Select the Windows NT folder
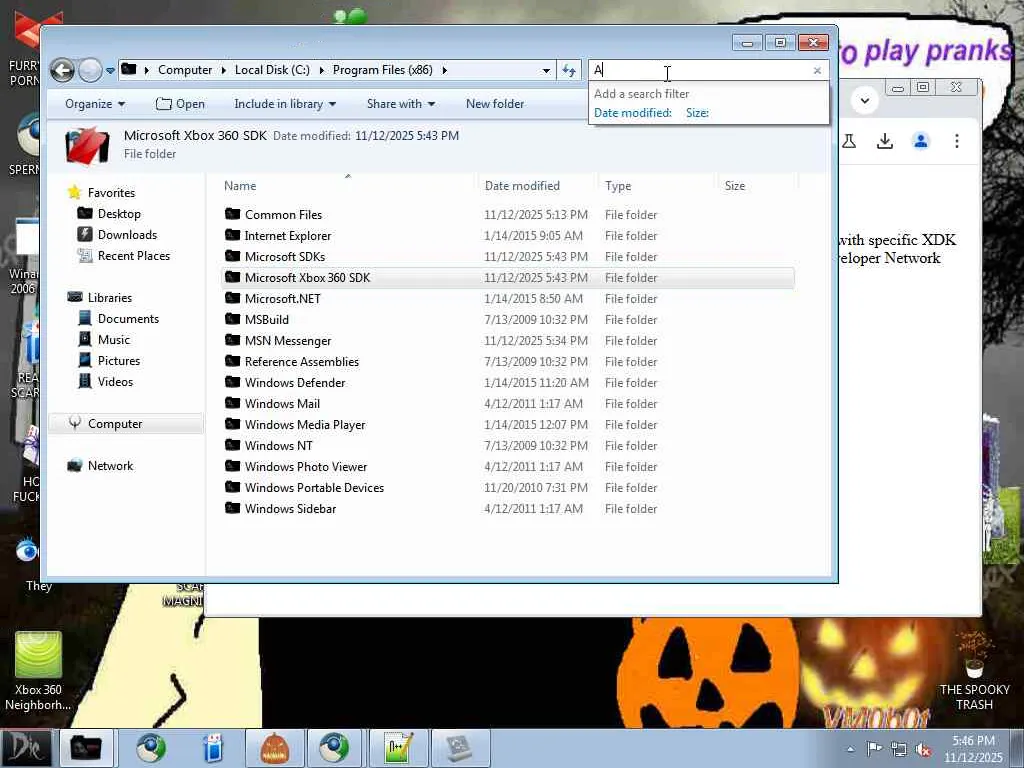 pyautogui.click(x=278, y=445)
